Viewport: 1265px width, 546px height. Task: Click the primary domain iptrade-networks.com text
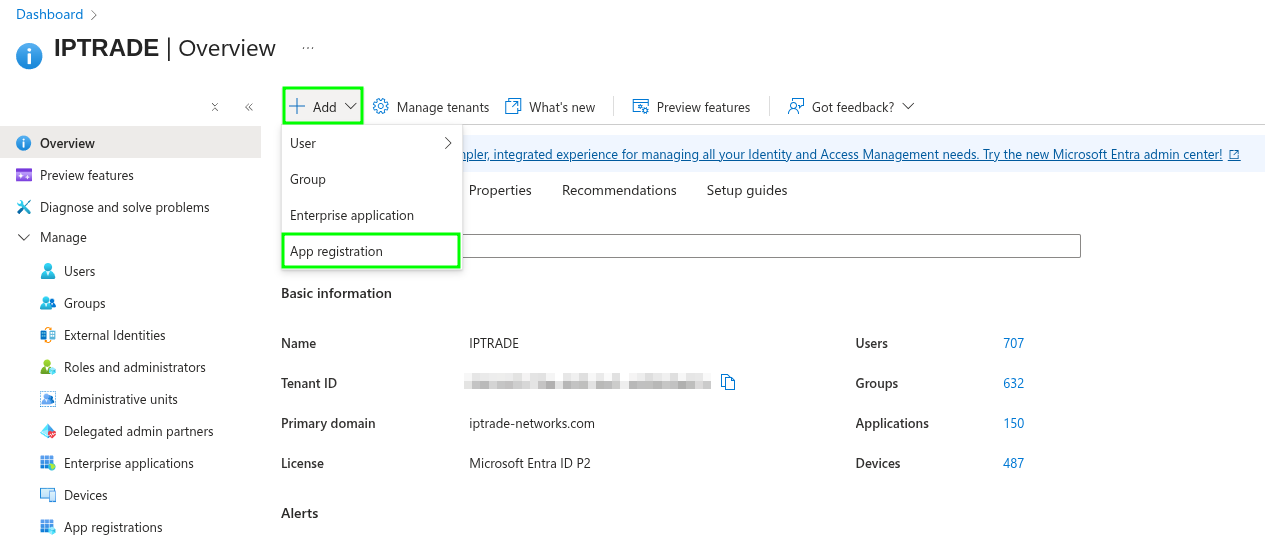click(532, 423)
